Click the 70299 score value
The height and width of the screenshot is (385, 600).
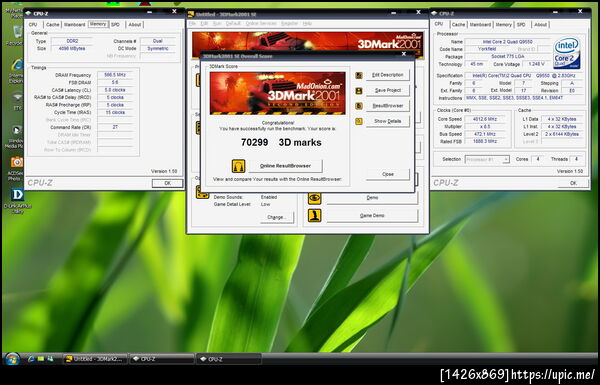tap(254, 142)
